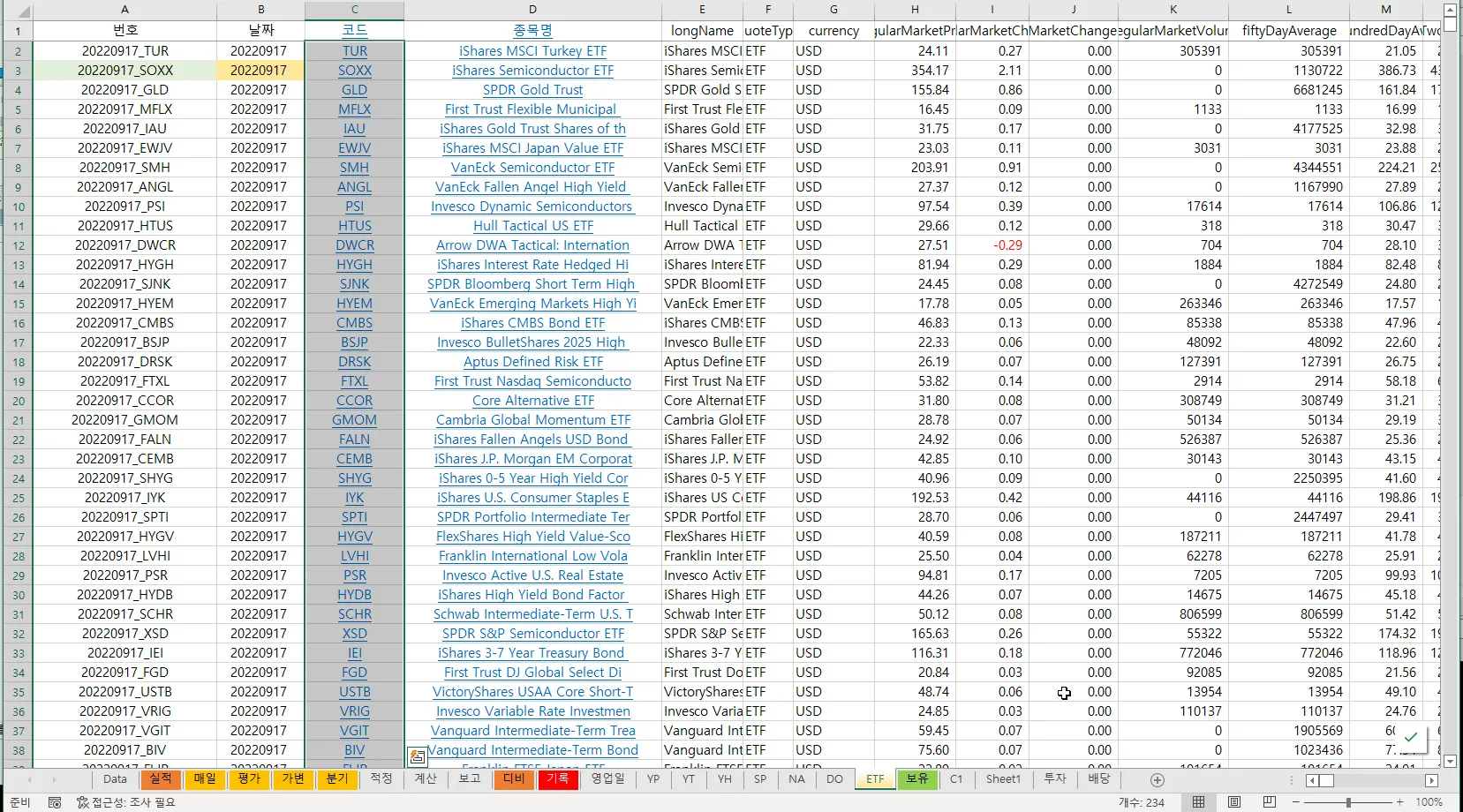The height and width of the screenshot is (812, 1463).
Task: Switch to the 평가 sheet tab
Action: pyautogui.click(x=249, y=779)
